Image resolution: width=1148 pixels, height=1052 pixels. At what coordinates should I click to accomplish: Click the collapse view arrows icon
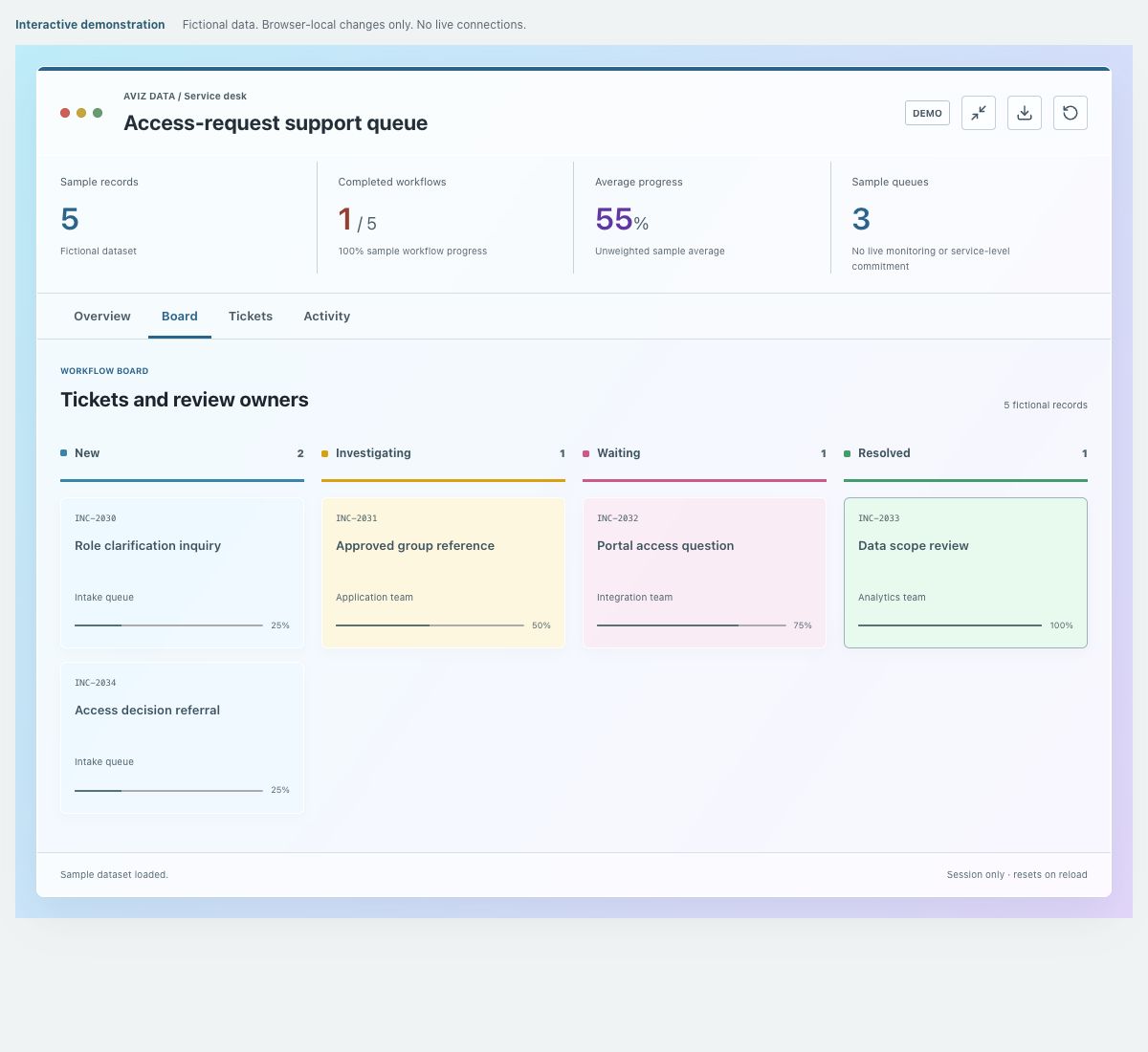tap(979, 113)
